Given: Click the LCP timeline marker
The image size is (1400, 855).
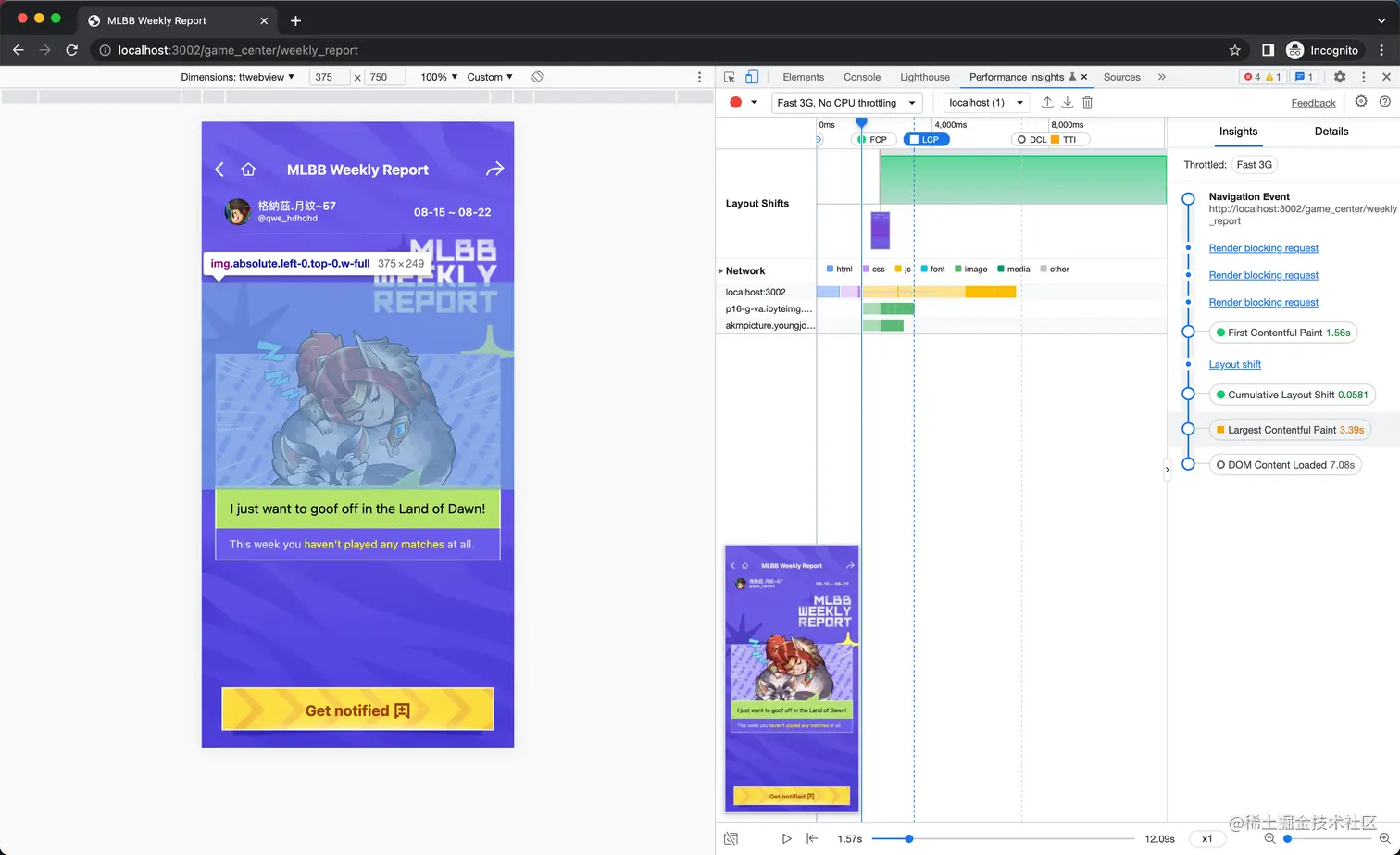Looking at the screenshot, I should pos(926,140).
